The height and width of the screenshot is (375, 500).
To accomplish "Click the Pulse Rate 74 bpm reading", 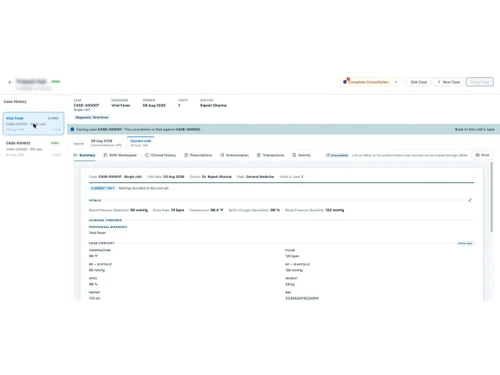I will pyautogui.click(x=168, y=210).
